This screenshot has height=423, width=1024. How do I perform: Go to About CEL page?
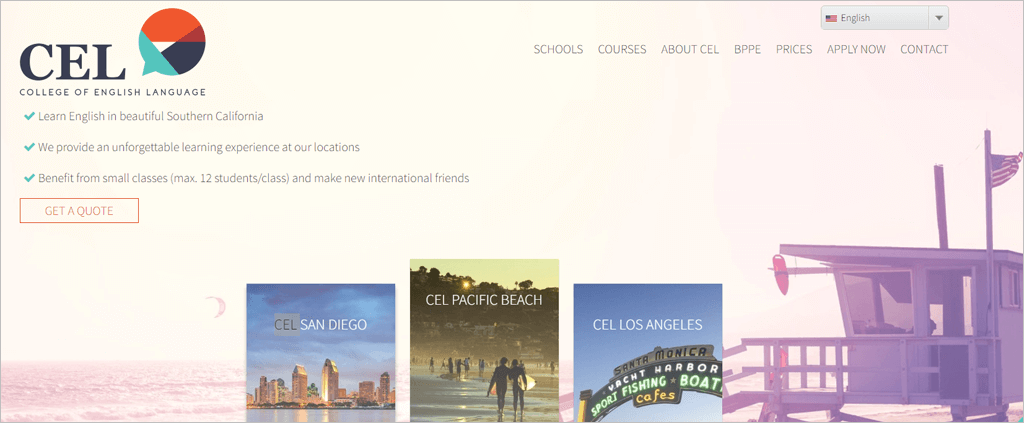690,49
